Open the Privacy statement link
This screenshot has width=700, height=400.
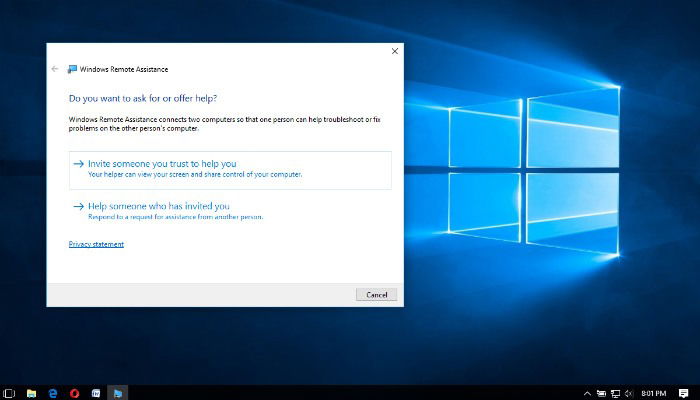tap(96, 244)
